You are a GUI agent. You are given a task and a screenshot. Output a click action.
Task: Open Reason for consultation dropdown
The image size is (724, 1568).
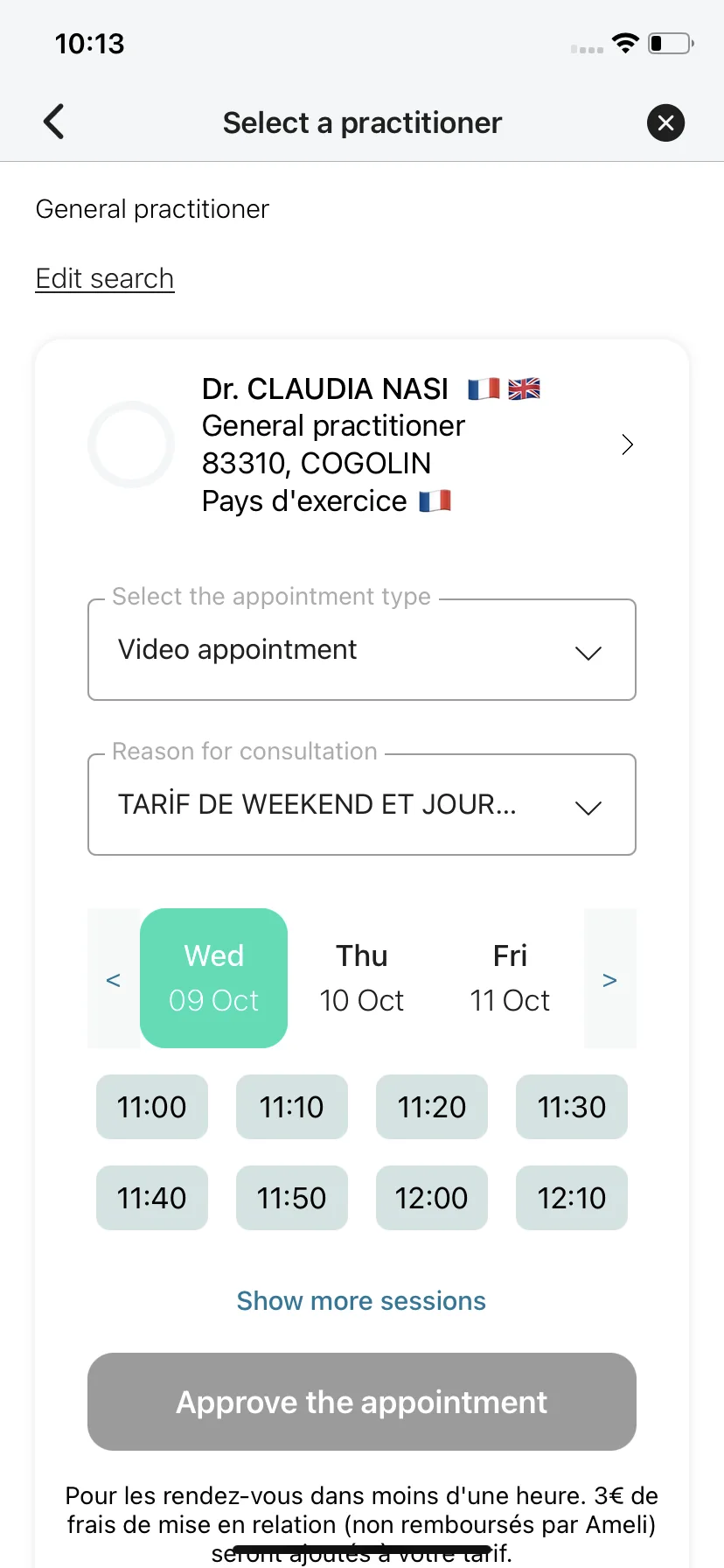tap(362, 804)
